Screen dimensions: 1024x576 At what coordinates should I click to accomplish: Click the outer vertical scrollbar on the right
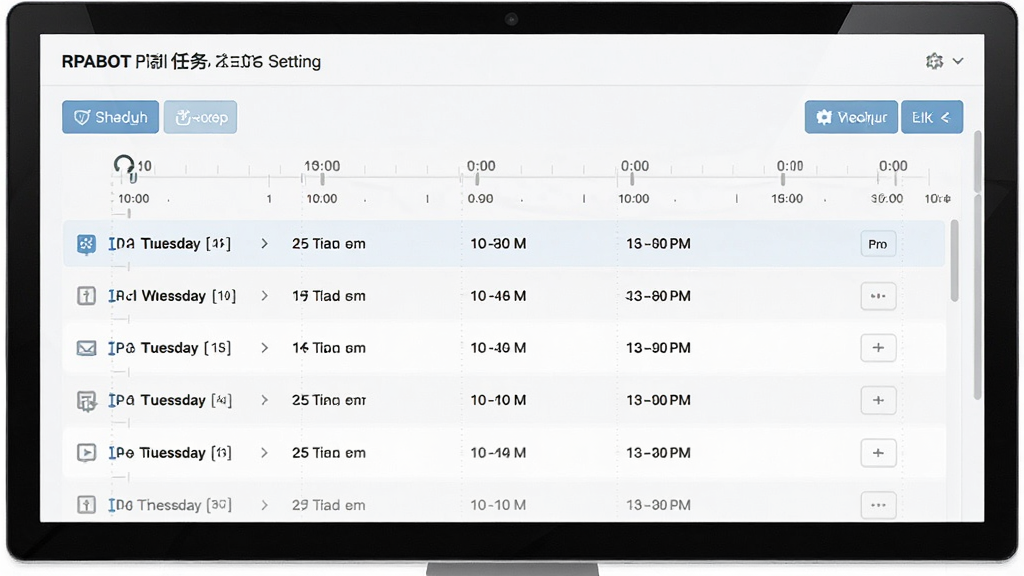[977, 264]
